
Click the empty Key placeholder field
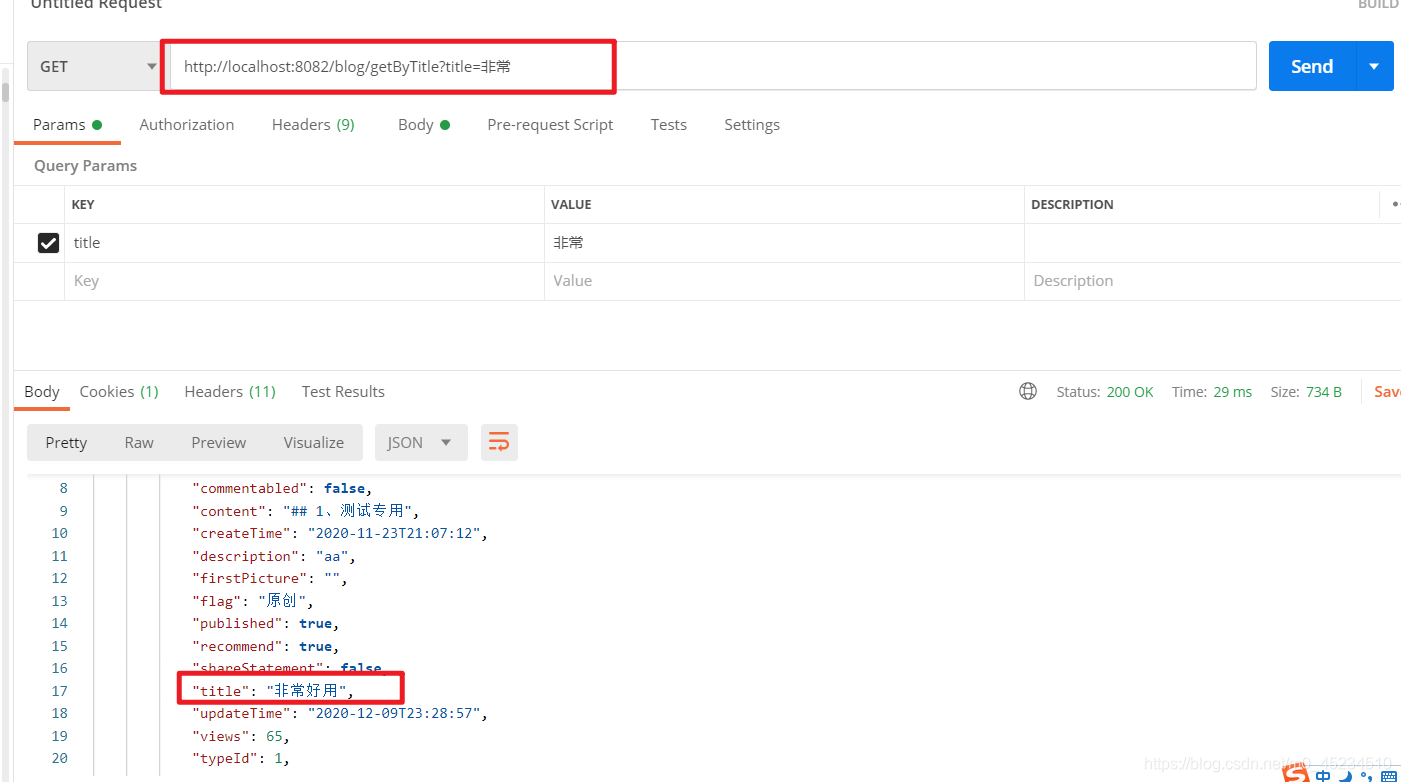304,281
